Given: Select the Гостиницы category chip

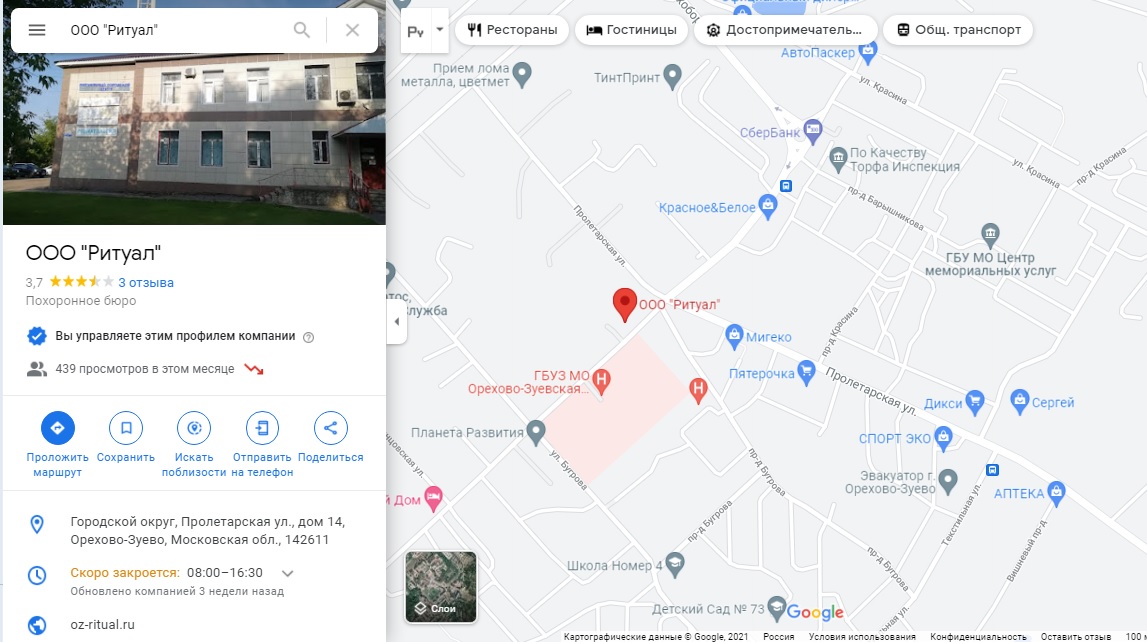Looking at the screenshot, I should pos(631,30).
